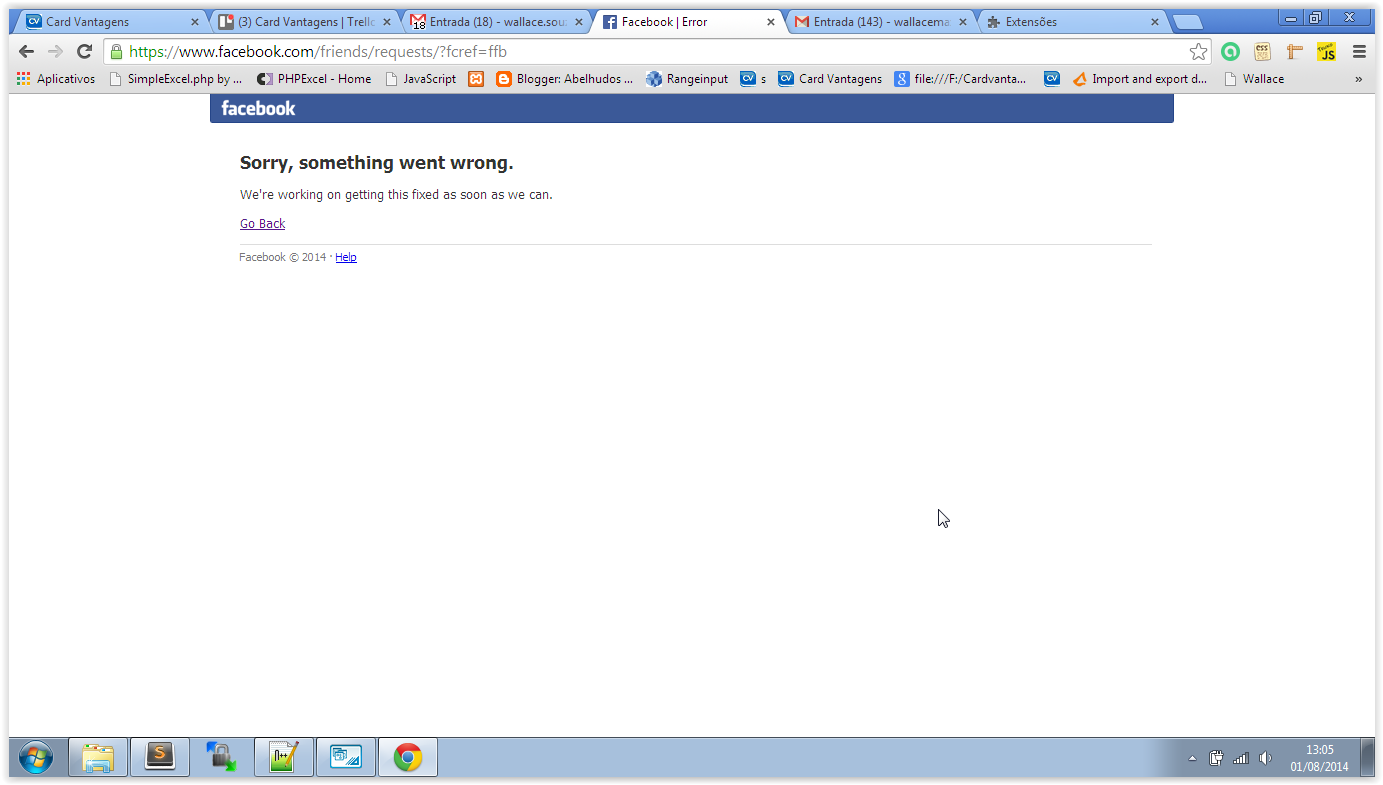Open the padlock transfer app on taskbar
The image size is (1383, 785).
tap(221, 757)
